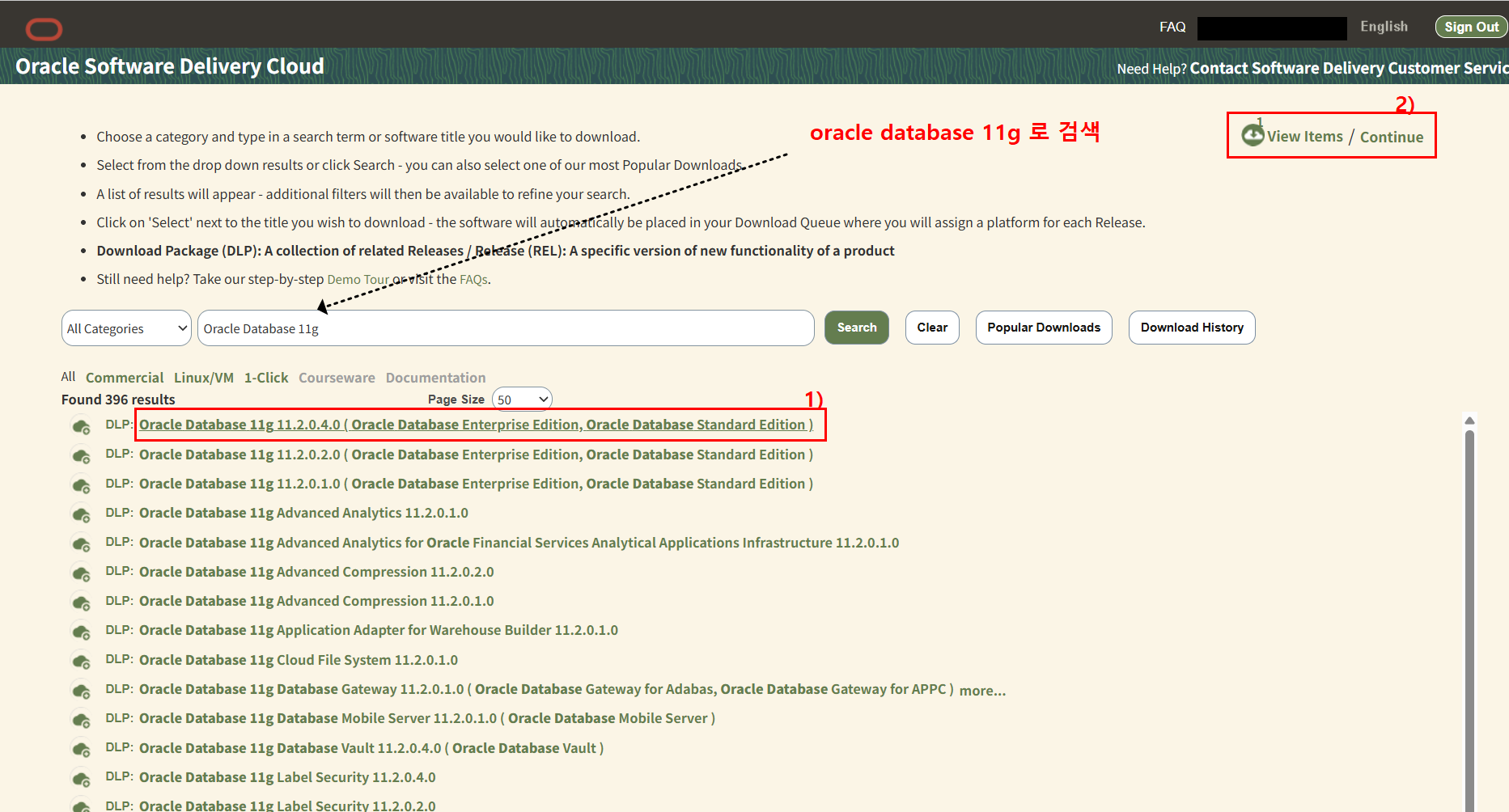Click the green Search button
Viewport: 1509px width, 812px height.
(857, 328)
